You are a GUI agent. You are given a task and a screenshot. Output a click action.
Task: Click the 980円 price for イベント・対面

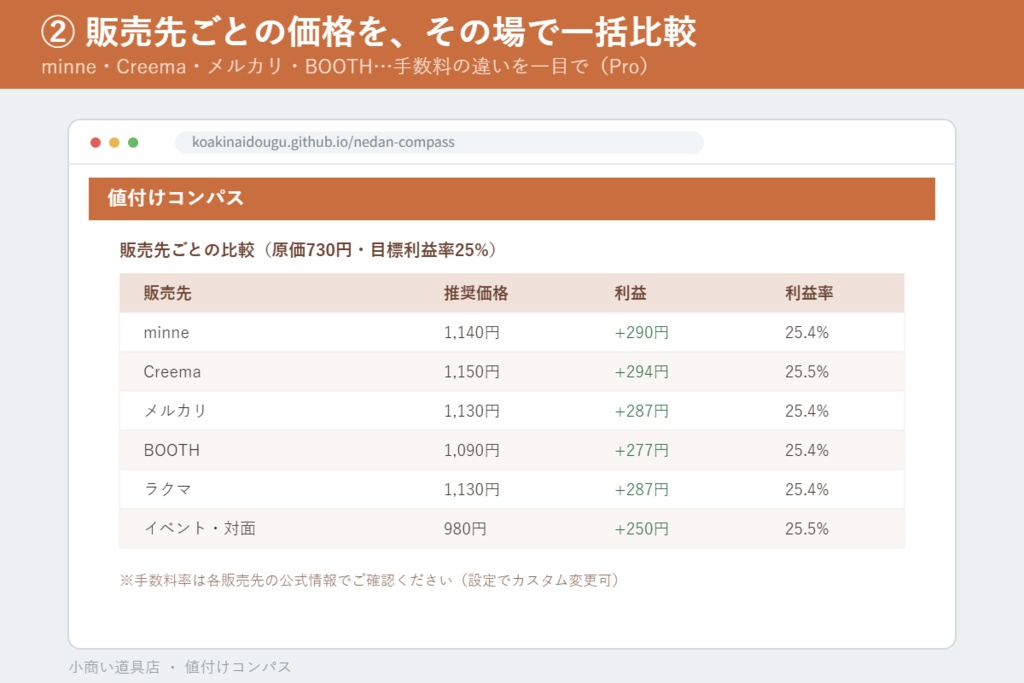point(465,528)
